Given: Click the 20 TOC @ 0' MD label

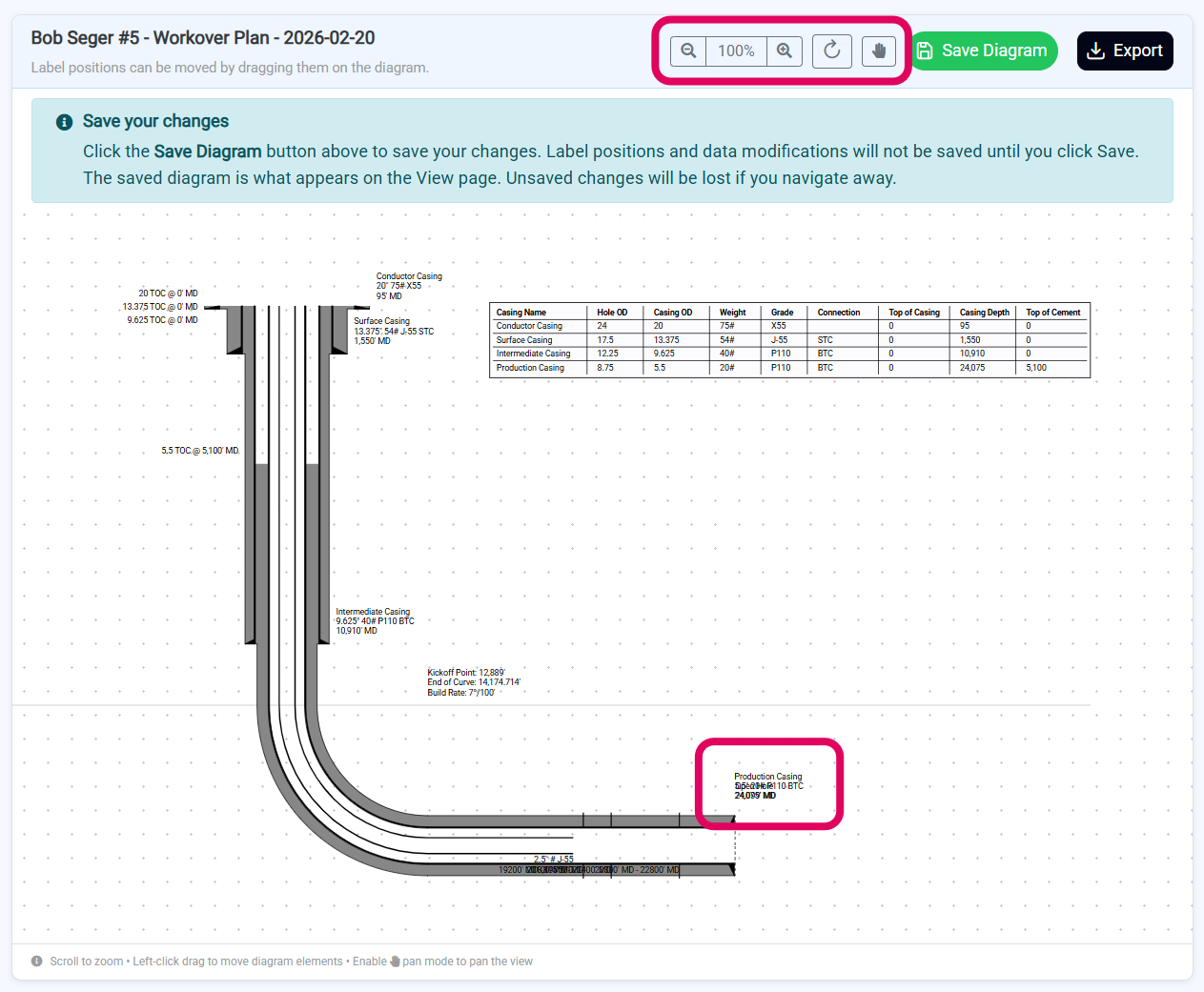Looking at the screenshot, I should pos(168,294).
